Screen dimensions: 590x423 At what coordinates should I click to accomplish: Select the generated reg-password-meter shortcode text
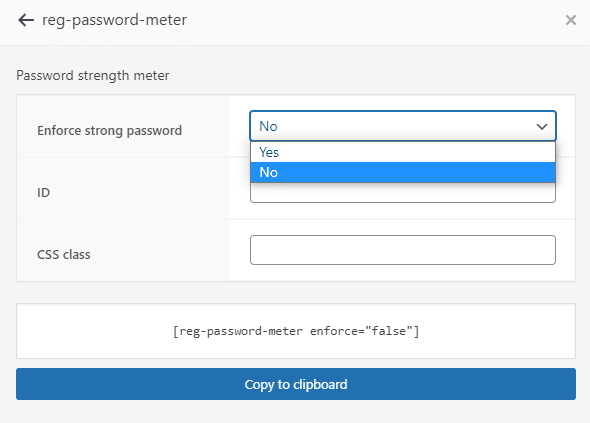(296, 331)
